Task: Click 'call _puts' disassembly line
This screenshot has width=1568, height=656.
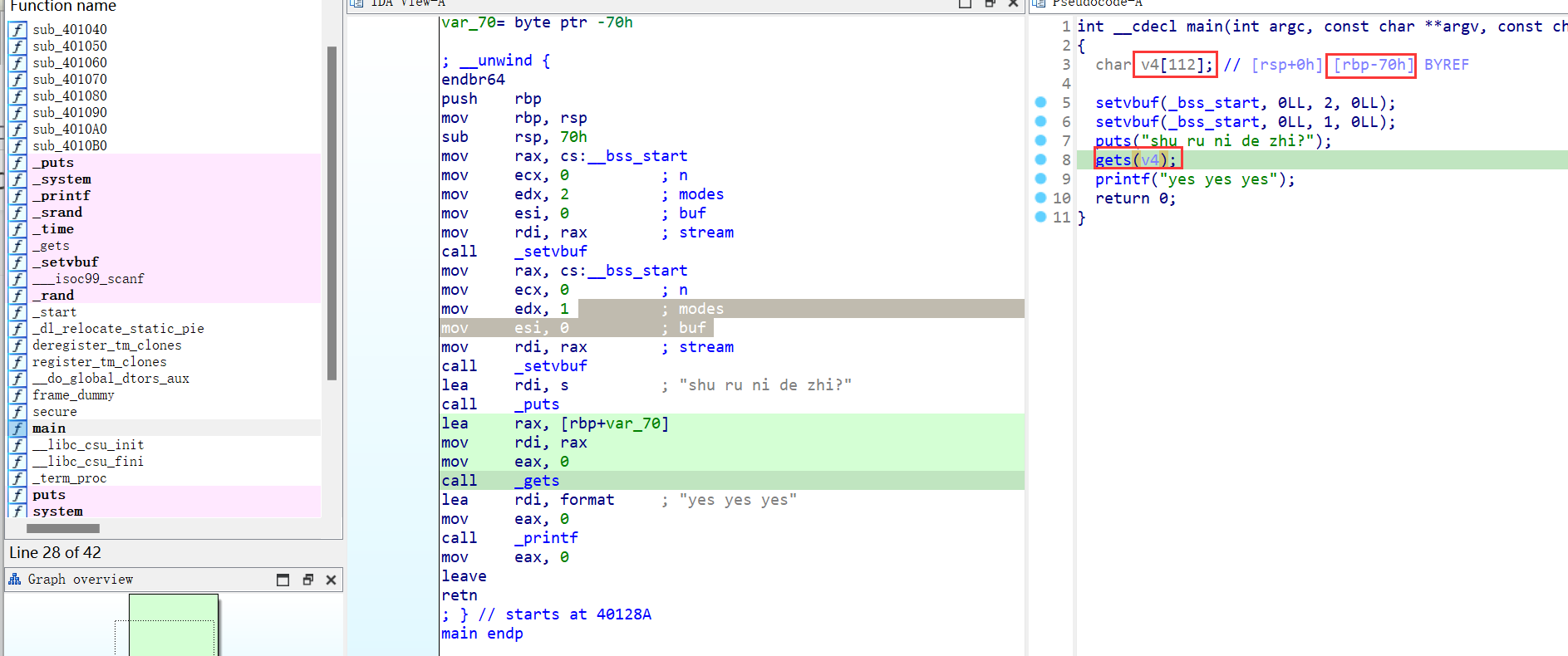Action: click(x=500, y=404)
